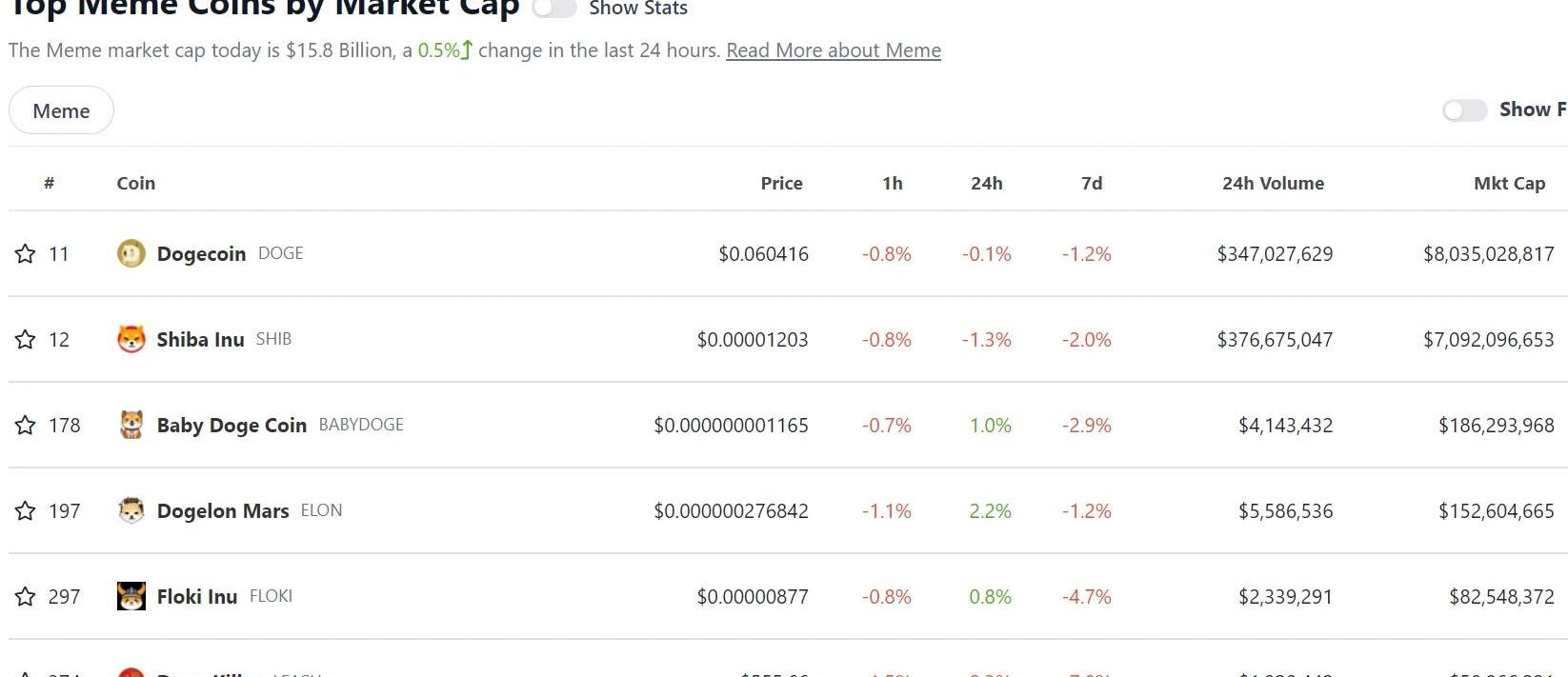Click the Shiba Inu coin logo
The width and height of the screenshot is (1568, 677).
click(131, 339)
